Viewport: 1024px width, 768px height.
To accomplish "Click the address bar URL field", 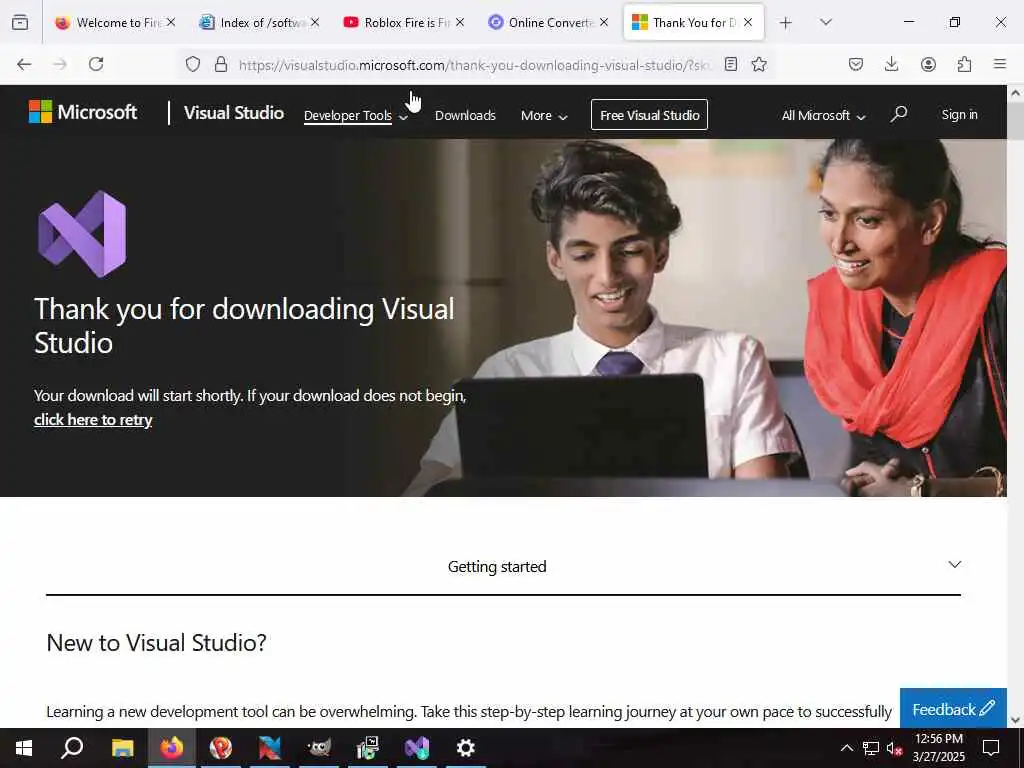I will click(x=473, y=65).
